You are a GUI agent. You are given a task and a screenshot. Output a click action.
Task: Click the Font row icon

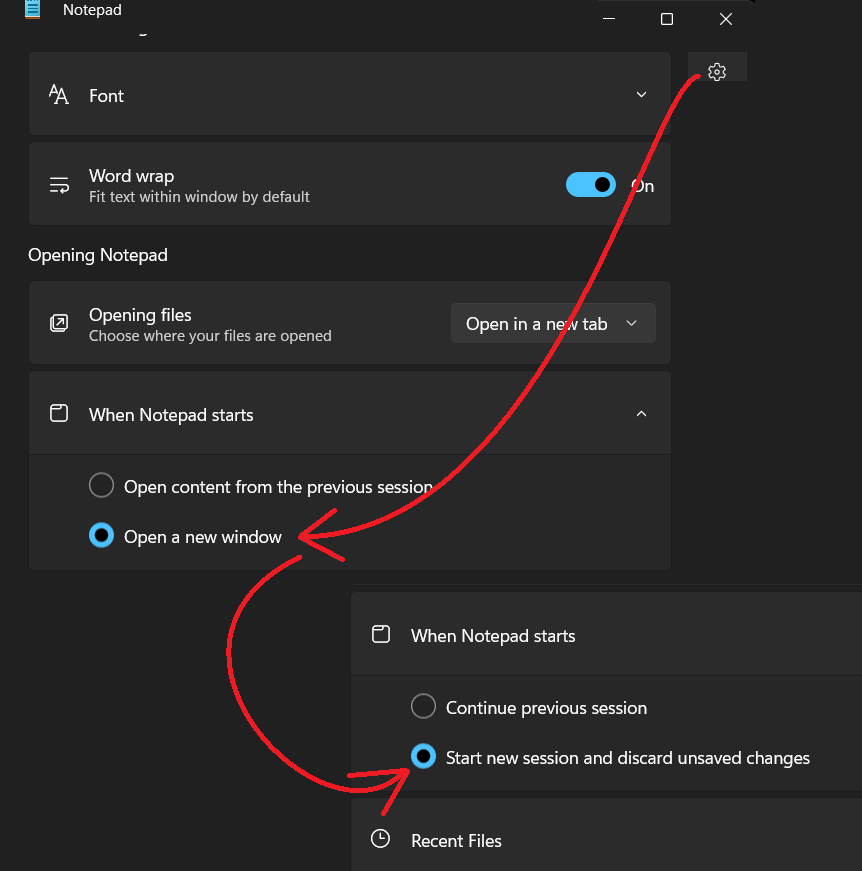click(x=59, y=95)
